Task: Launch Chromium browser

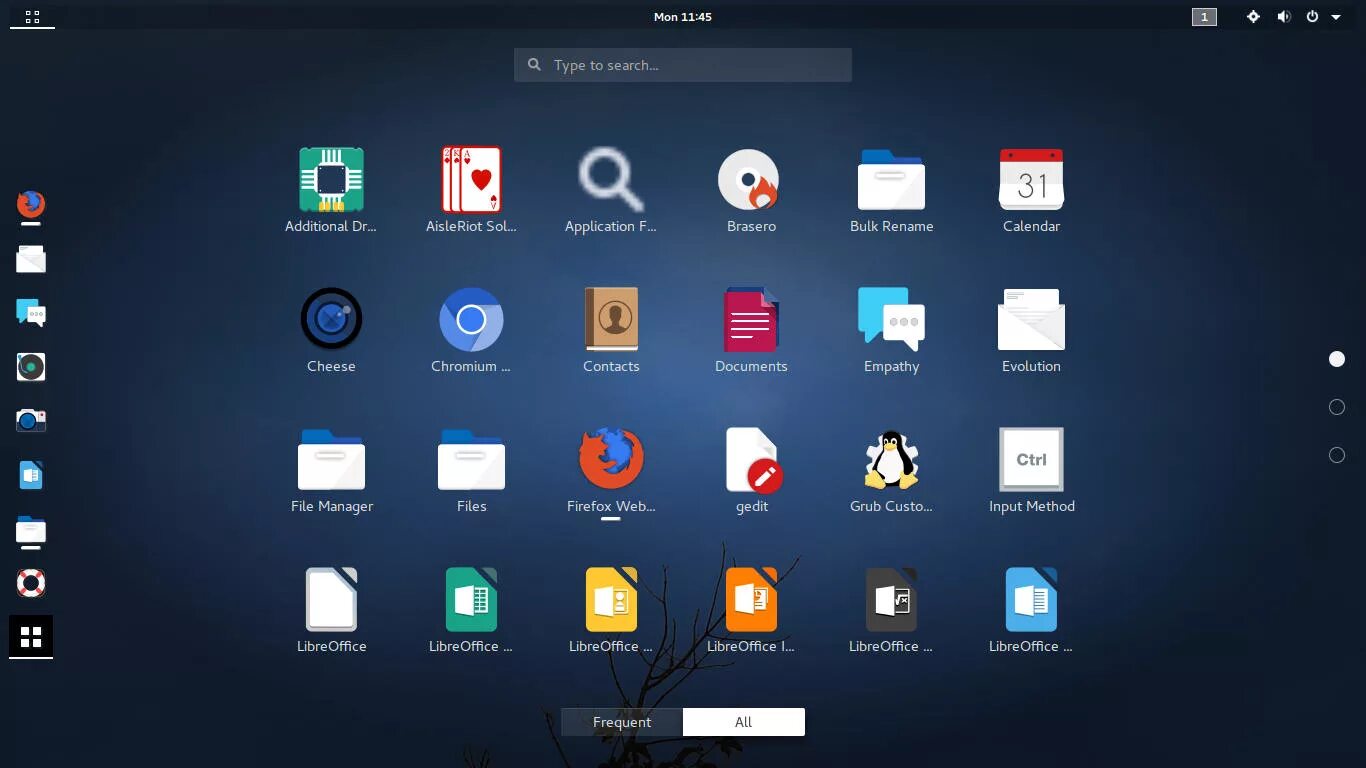Action: click(x=471, y=320)
